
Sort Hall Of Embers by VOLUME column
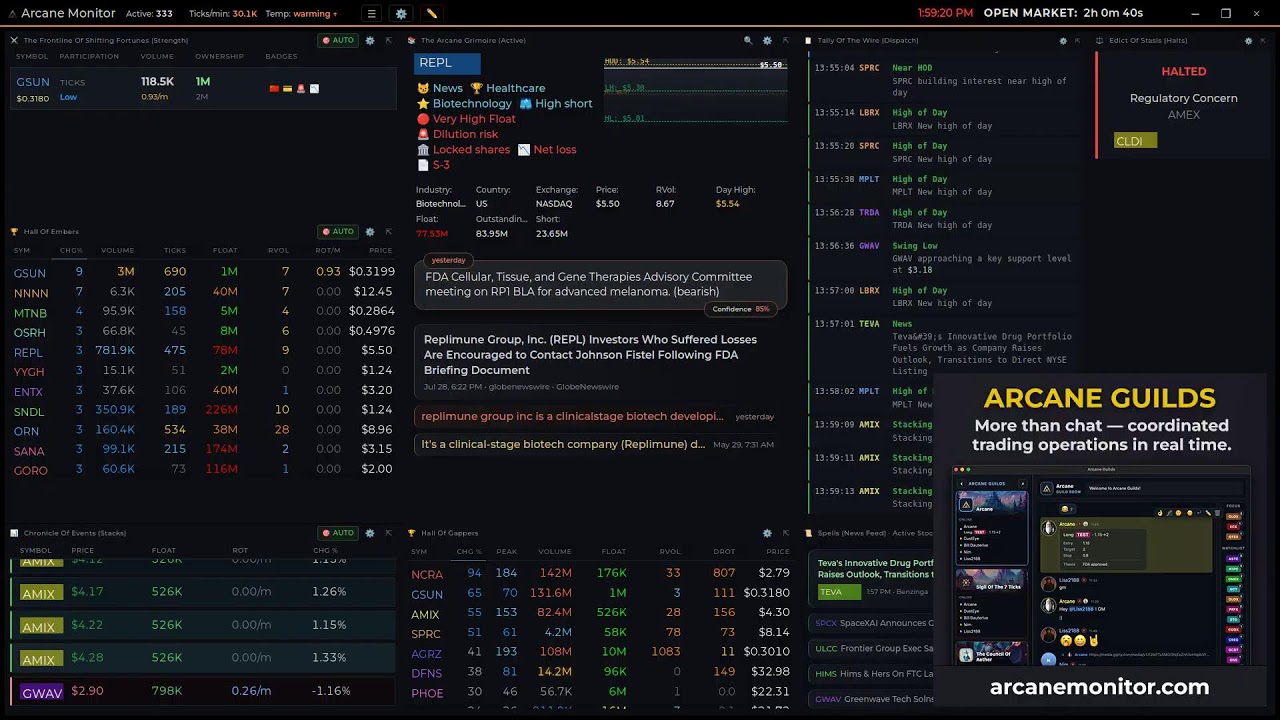(117, 250)
